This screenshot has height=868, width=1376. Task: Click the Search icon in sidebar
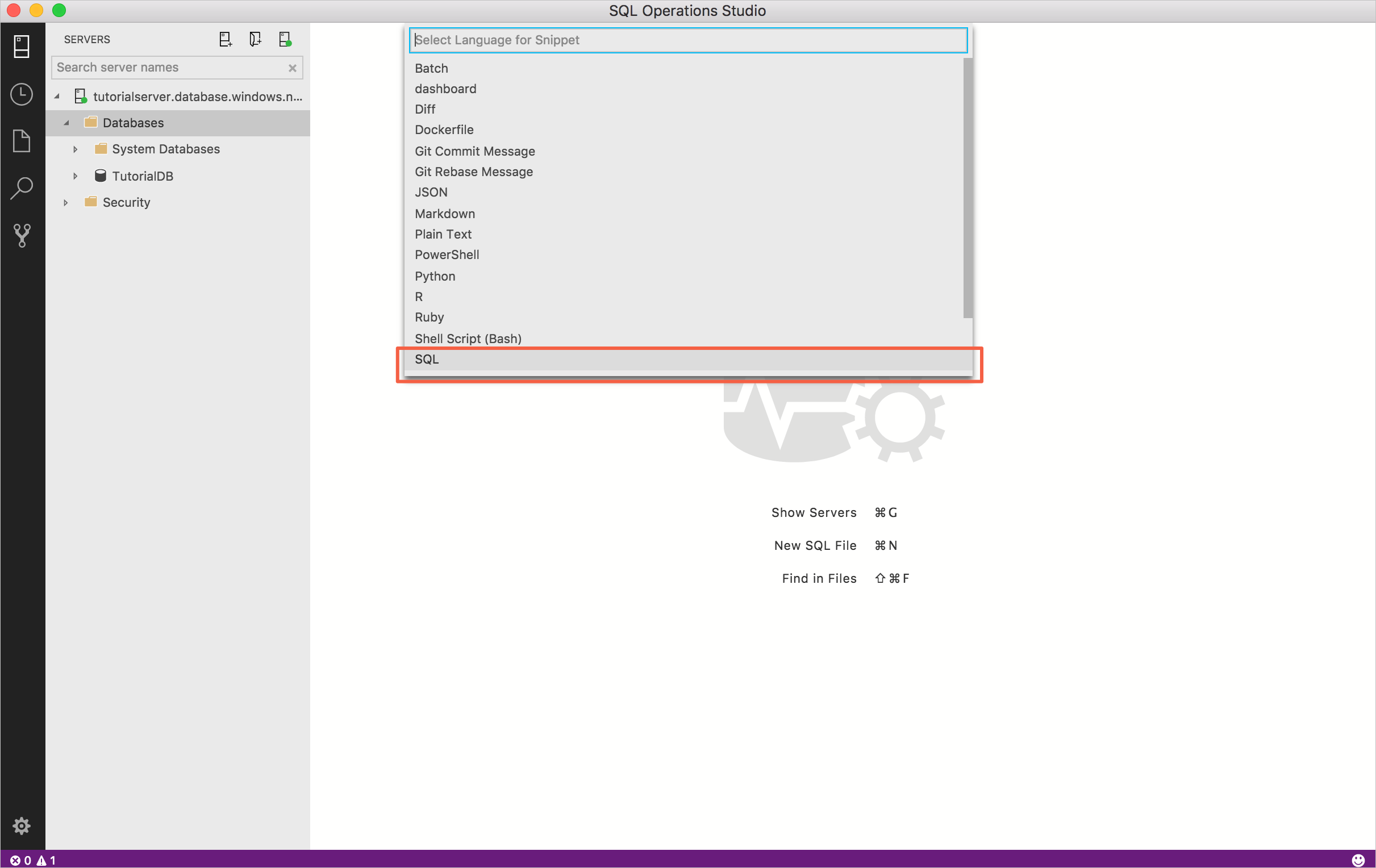[22, 189]
